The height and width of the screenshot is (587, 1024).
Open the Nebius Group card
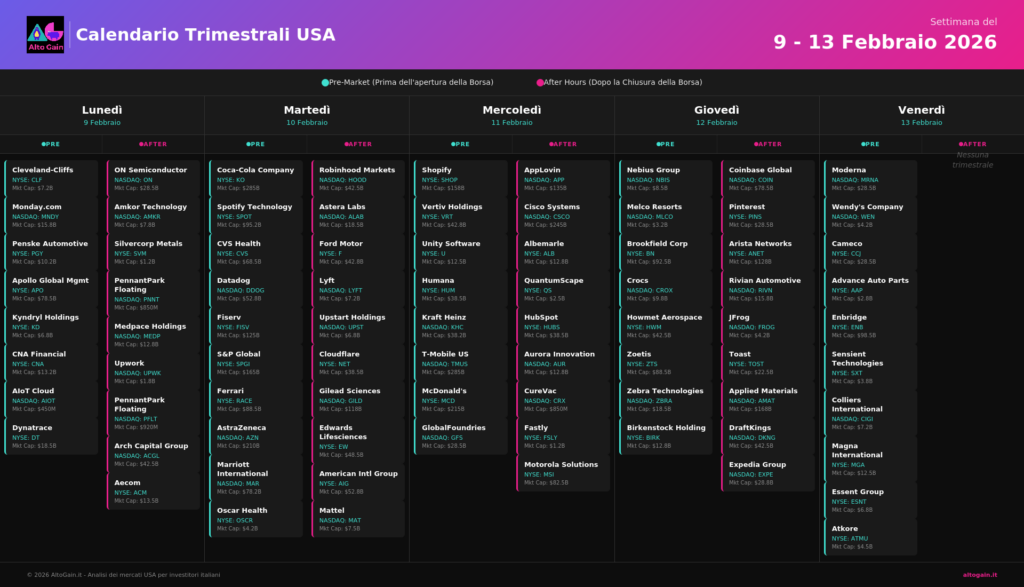click(x=666, y=178)
